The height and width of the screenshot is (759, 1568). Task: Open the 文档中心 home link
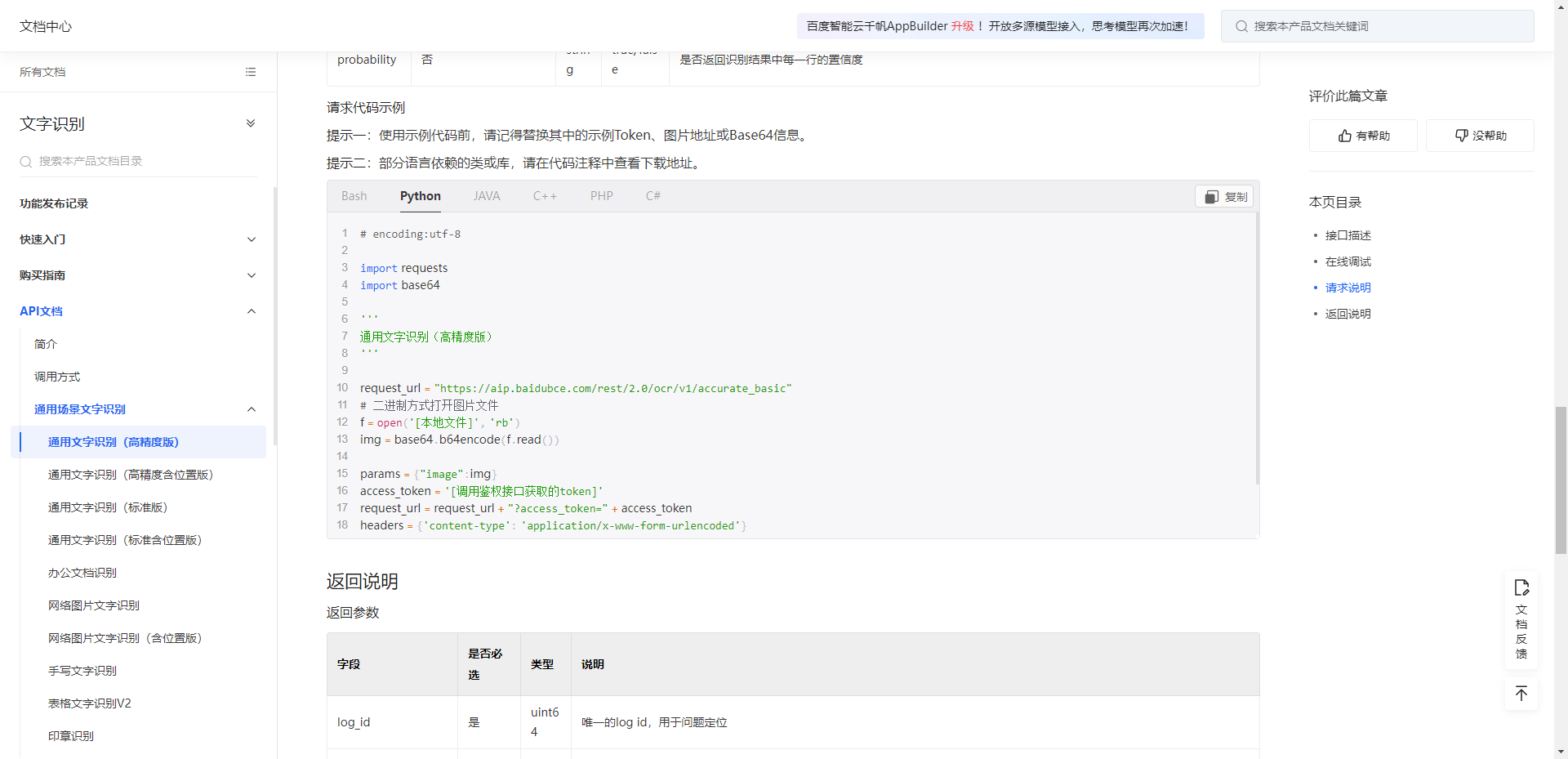point(46,26)
